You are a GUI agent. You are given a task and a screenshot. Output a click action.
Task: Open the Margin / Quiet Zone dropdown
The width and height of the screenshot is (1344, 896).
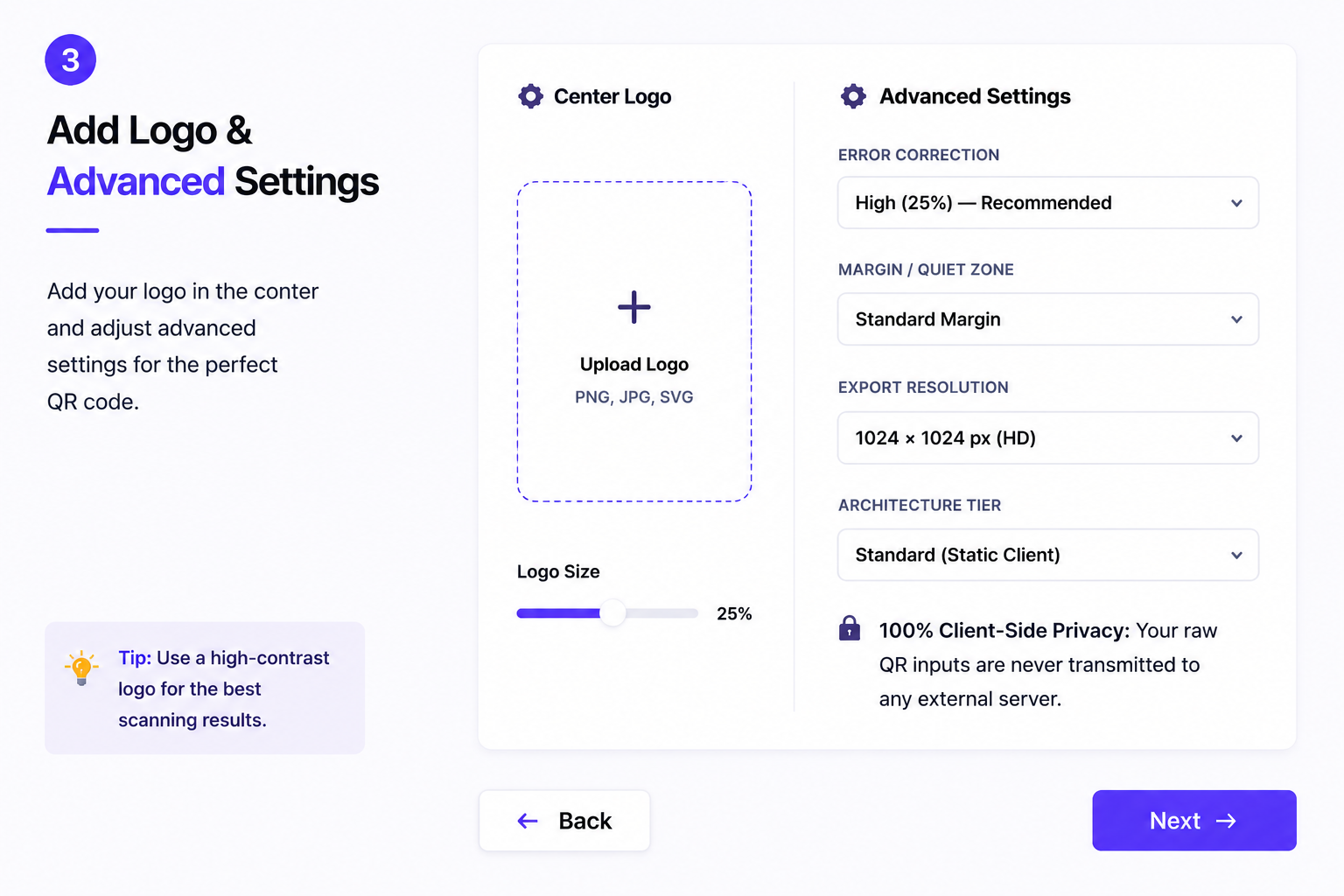pyautogui.click(x=1048, y=319)
